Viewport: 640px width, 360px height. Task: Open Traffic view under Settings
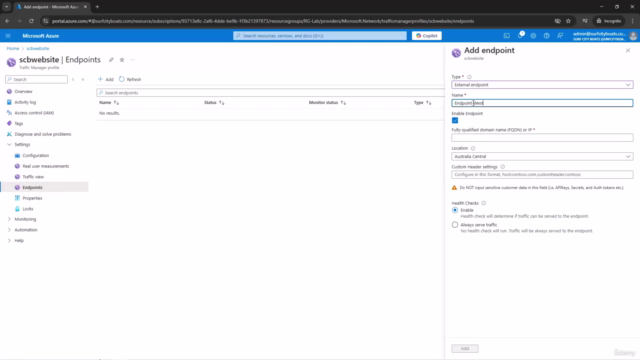point(33,177)
